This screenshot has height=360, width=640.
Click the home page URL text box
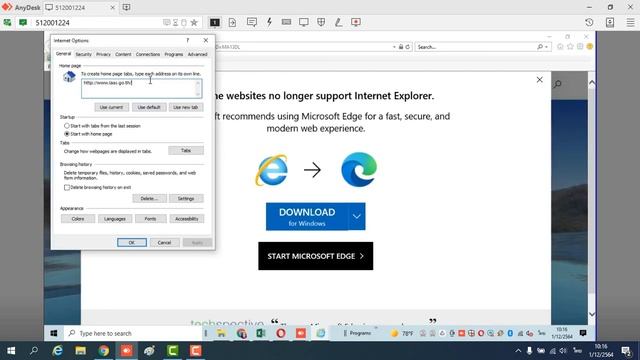(141, 89)
